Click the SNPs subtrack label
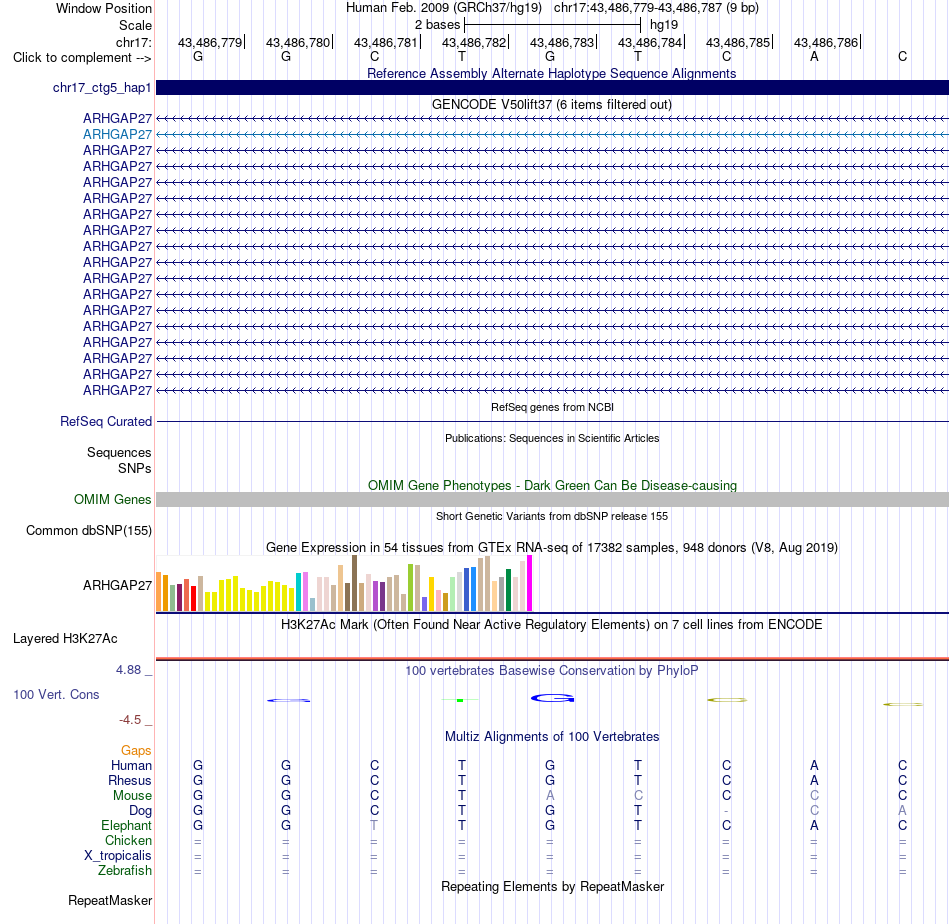950x924 pixels. coord(135,468)
